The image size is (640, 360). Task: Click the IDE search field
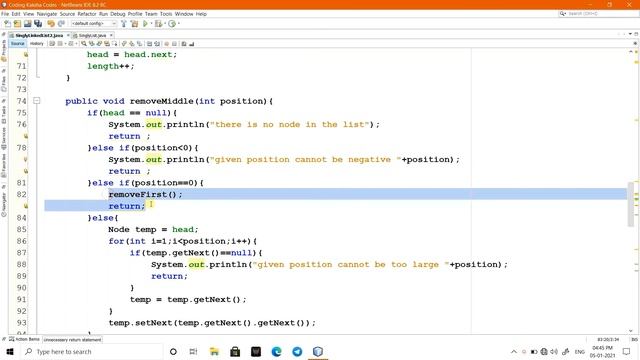pyautogui.click(x=599, y=14)
